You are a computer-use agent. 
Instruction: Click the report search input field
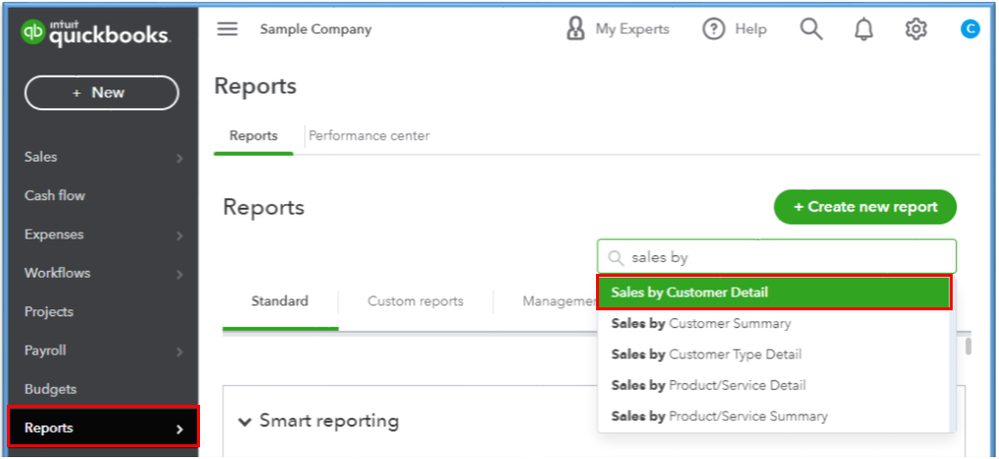[x=786, y=257]
